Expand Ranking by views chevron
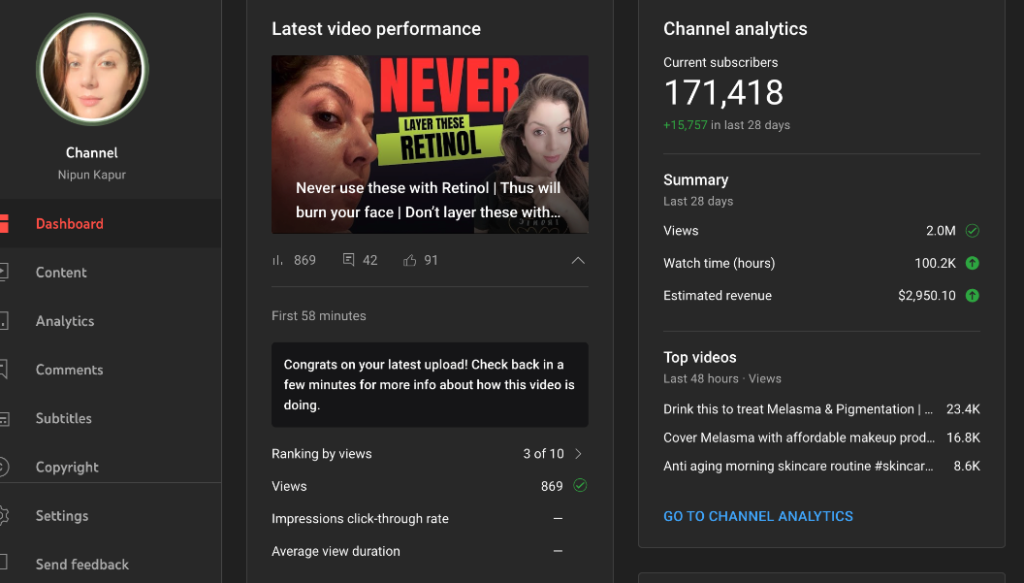This screenshot has width=1024, height=583. pyautogui.click(x=578, y=454)
